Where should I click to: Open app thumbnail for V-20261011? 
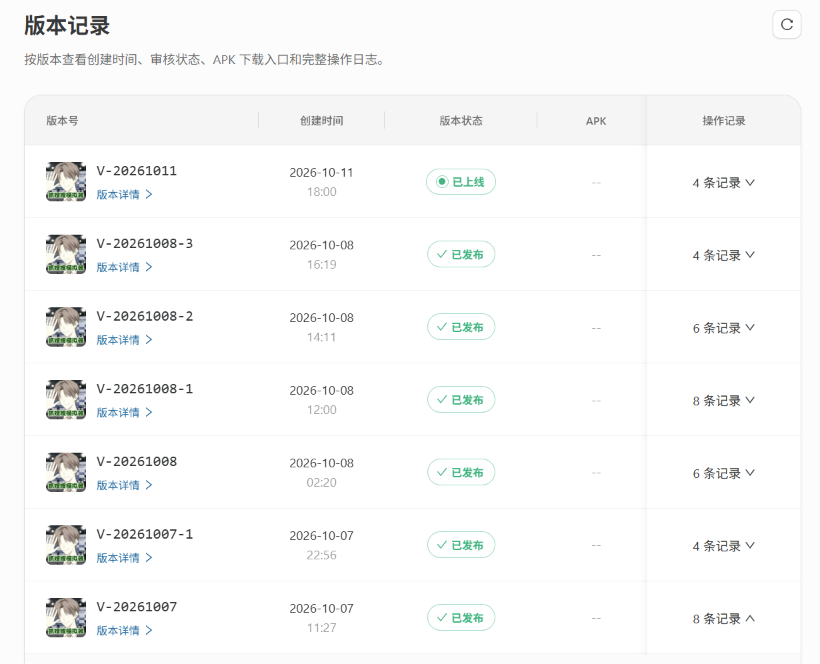pos(66,181)
